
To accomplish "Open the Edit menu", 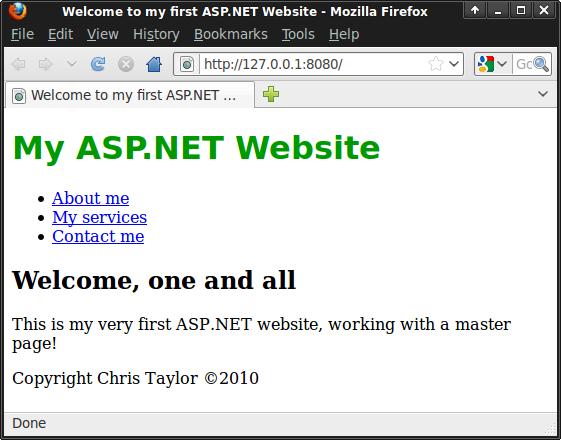I will point(60,34).
